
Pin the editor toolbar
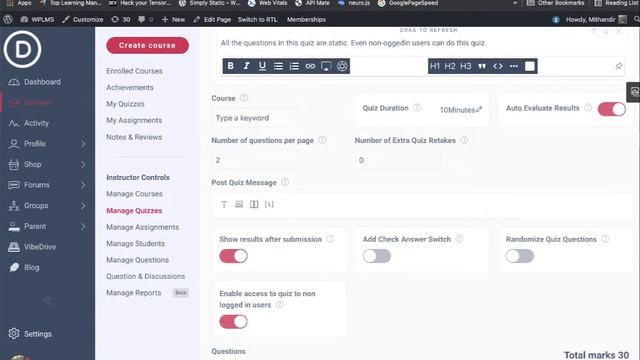pos(619,66)
